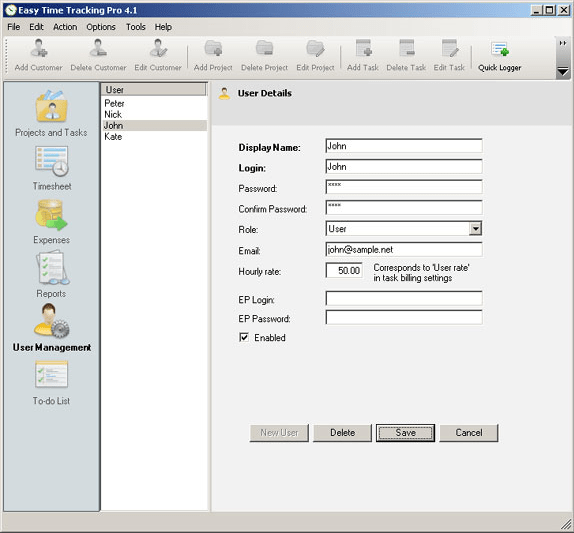
Task: Open the Options menu
Action: [x=101, y=27]
